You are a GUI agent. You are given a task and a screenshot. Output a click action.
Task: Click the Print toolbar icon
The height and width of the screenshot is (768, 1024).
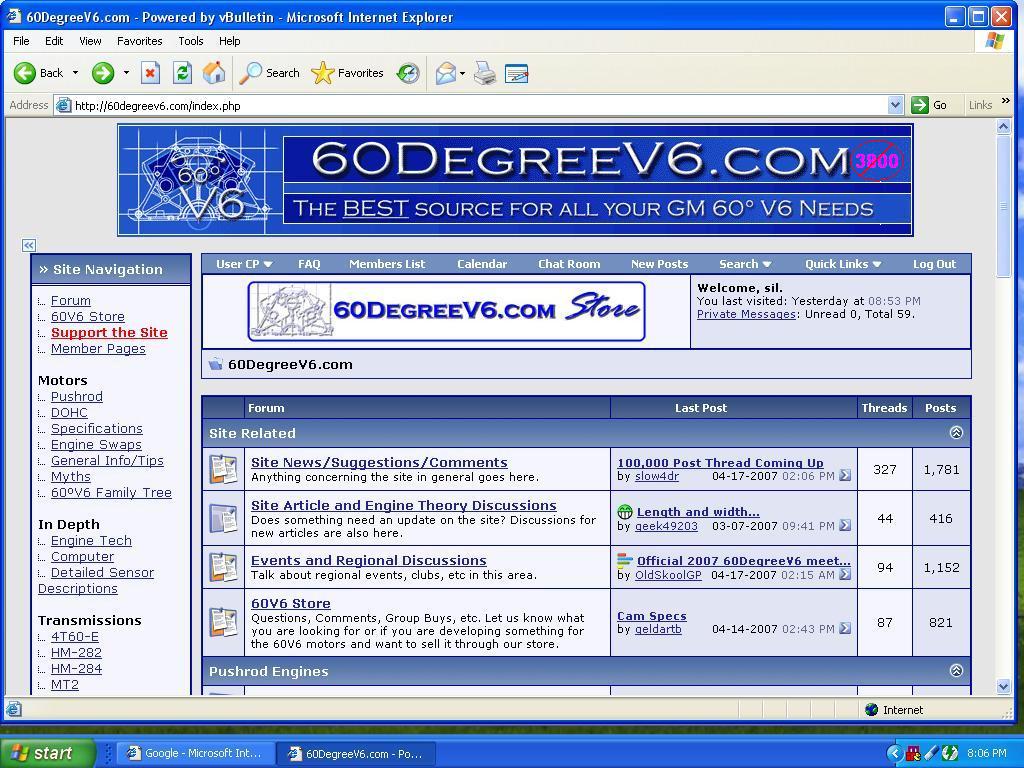coord(485,73)
